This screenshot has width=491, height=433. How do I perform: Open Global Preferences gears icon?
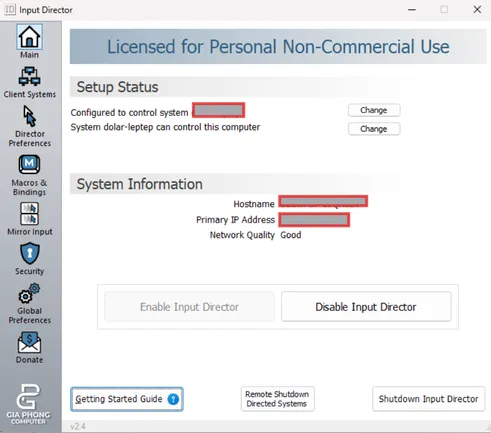tap(29, 293)
